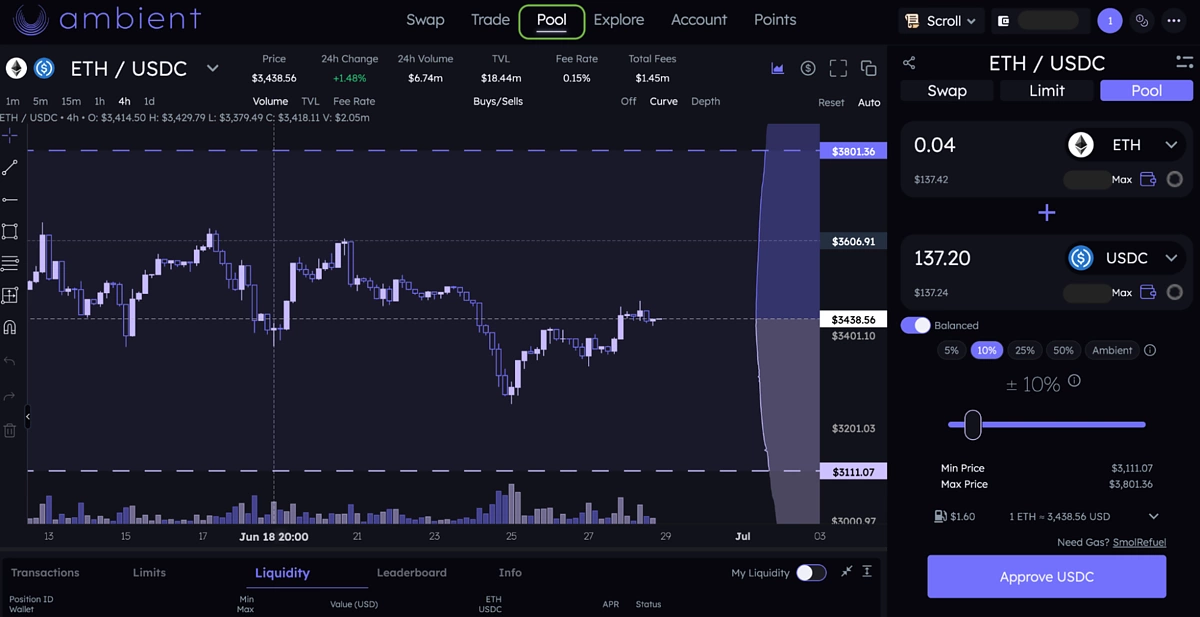
Task: Open fullscreen chart view
Action: tap(838, 67)
